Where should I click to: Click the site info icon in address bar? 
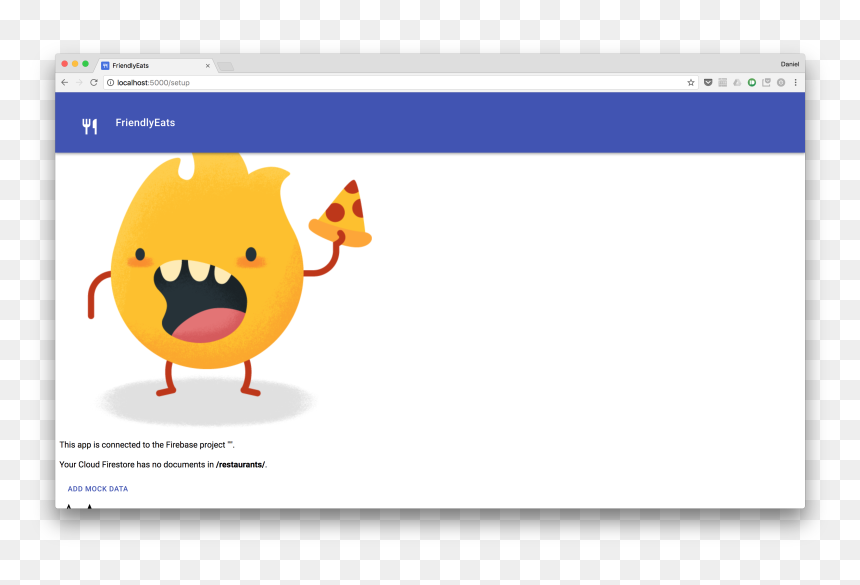tap(110, 82)
